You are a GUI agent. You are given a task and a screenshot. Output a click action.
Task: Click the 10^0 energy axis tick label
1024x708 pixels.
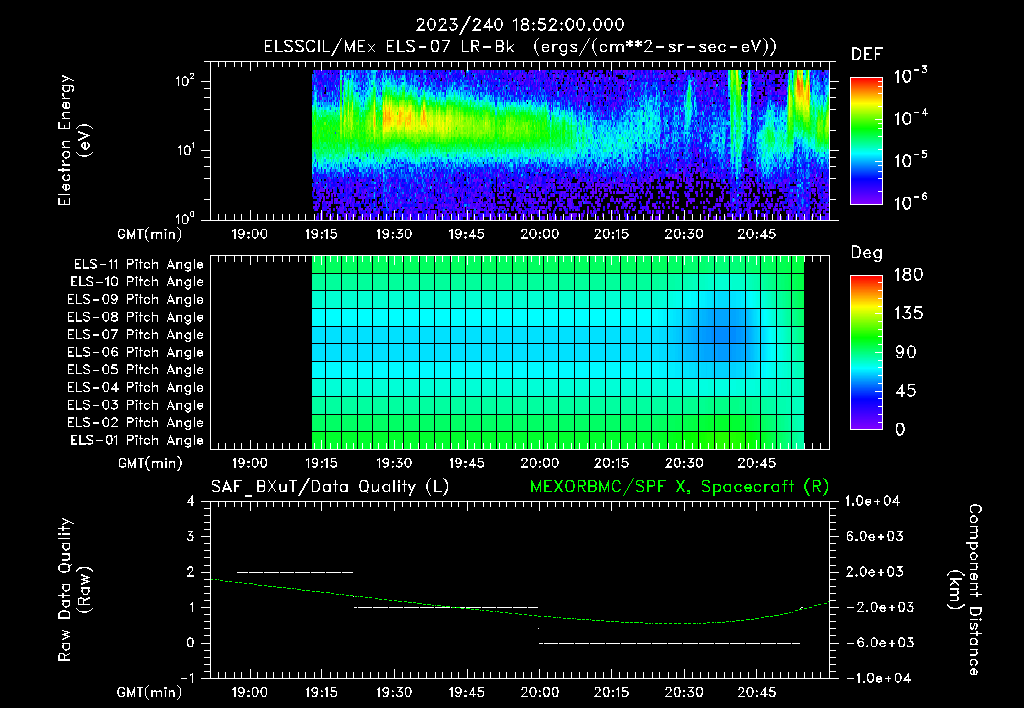pyautogui.click(x=185, y=217)
